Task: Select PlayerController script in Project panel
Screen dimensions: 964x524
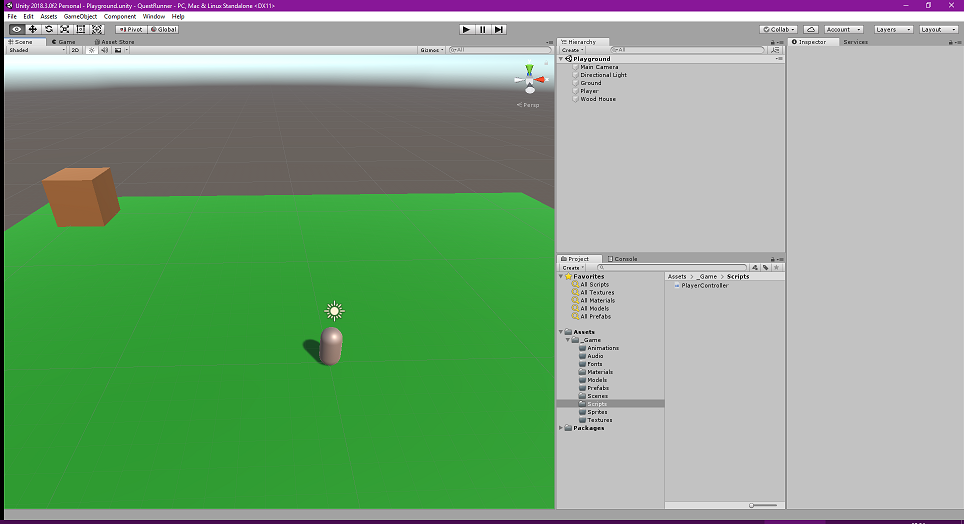Action: click(704, 286)
